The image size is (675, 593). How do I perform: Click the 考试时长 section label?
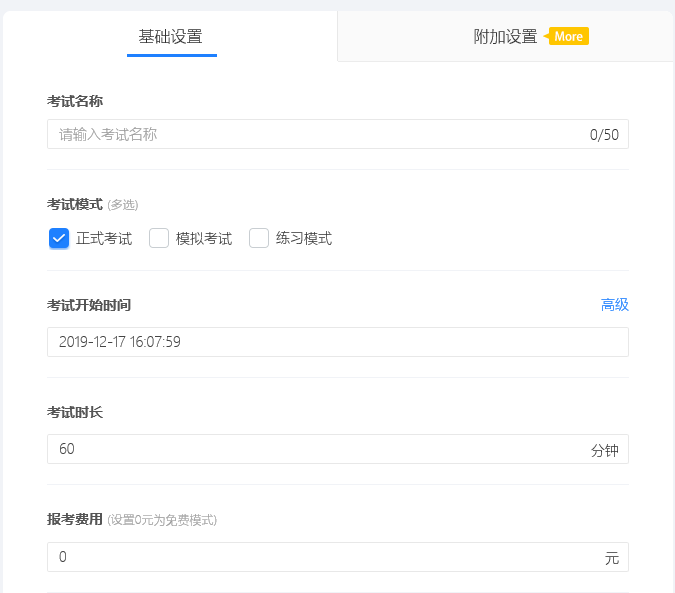(x=75, y=412)
